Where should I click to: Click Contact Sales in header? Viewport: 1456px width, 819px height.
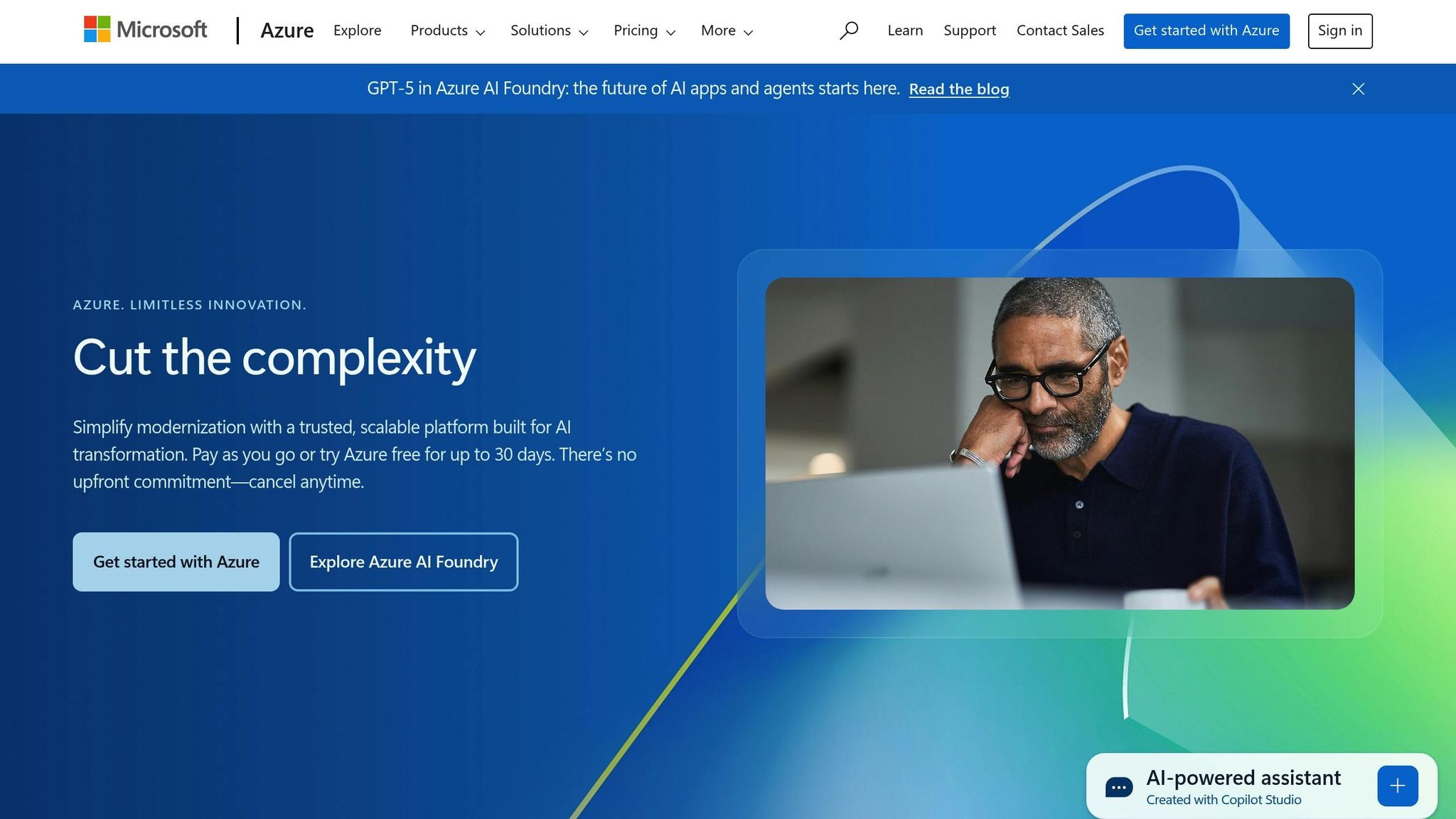[x=1059, y=31]
